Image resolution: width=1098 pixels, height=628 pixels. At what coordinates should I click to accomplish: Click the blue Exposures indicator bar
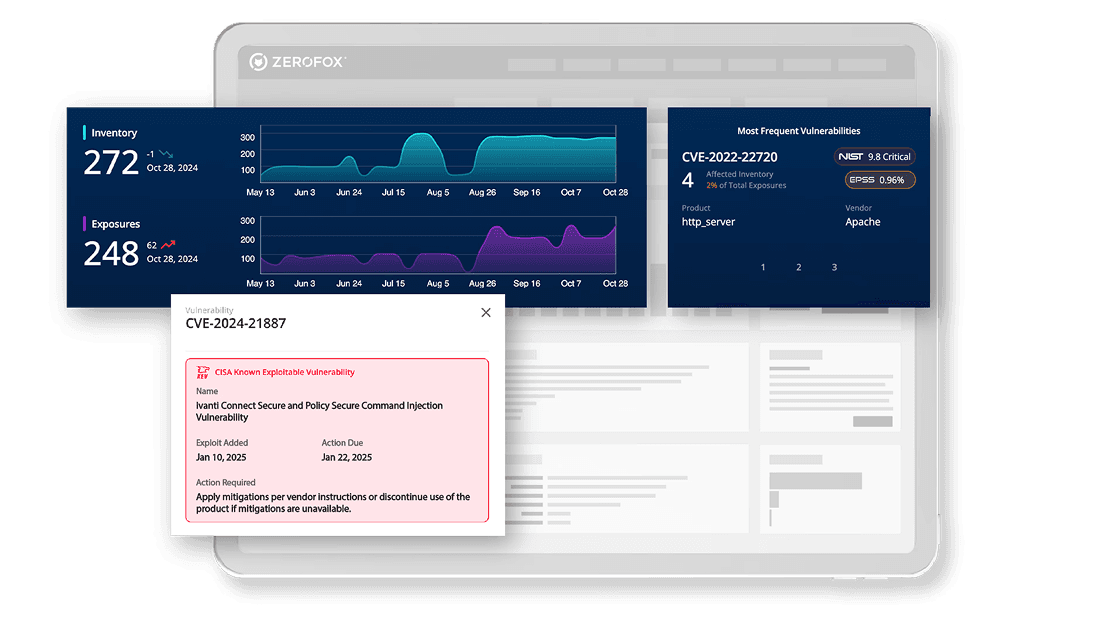85,224
